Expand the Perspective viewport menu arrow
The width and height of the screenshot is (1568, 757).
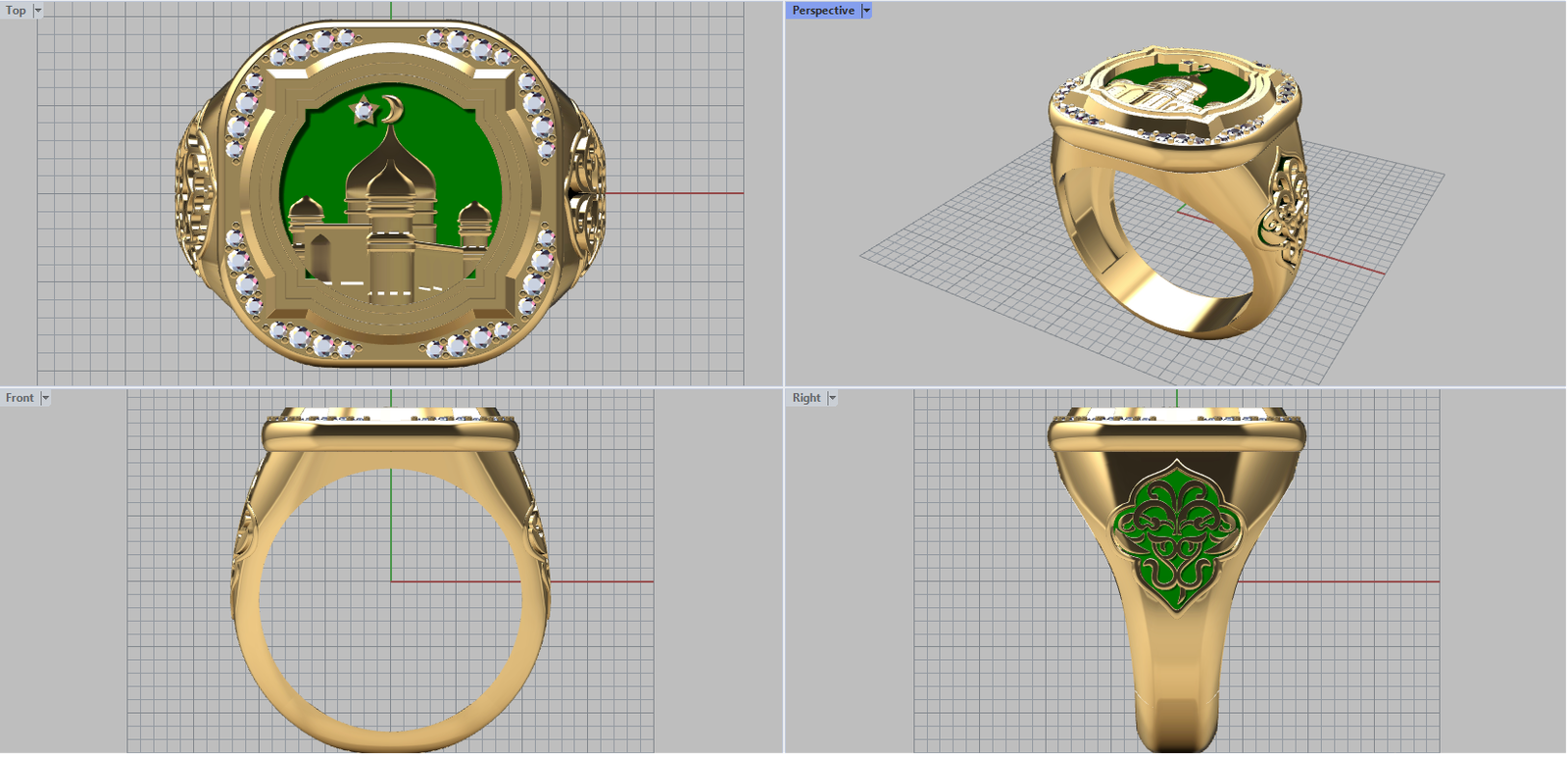click(866, 11)
